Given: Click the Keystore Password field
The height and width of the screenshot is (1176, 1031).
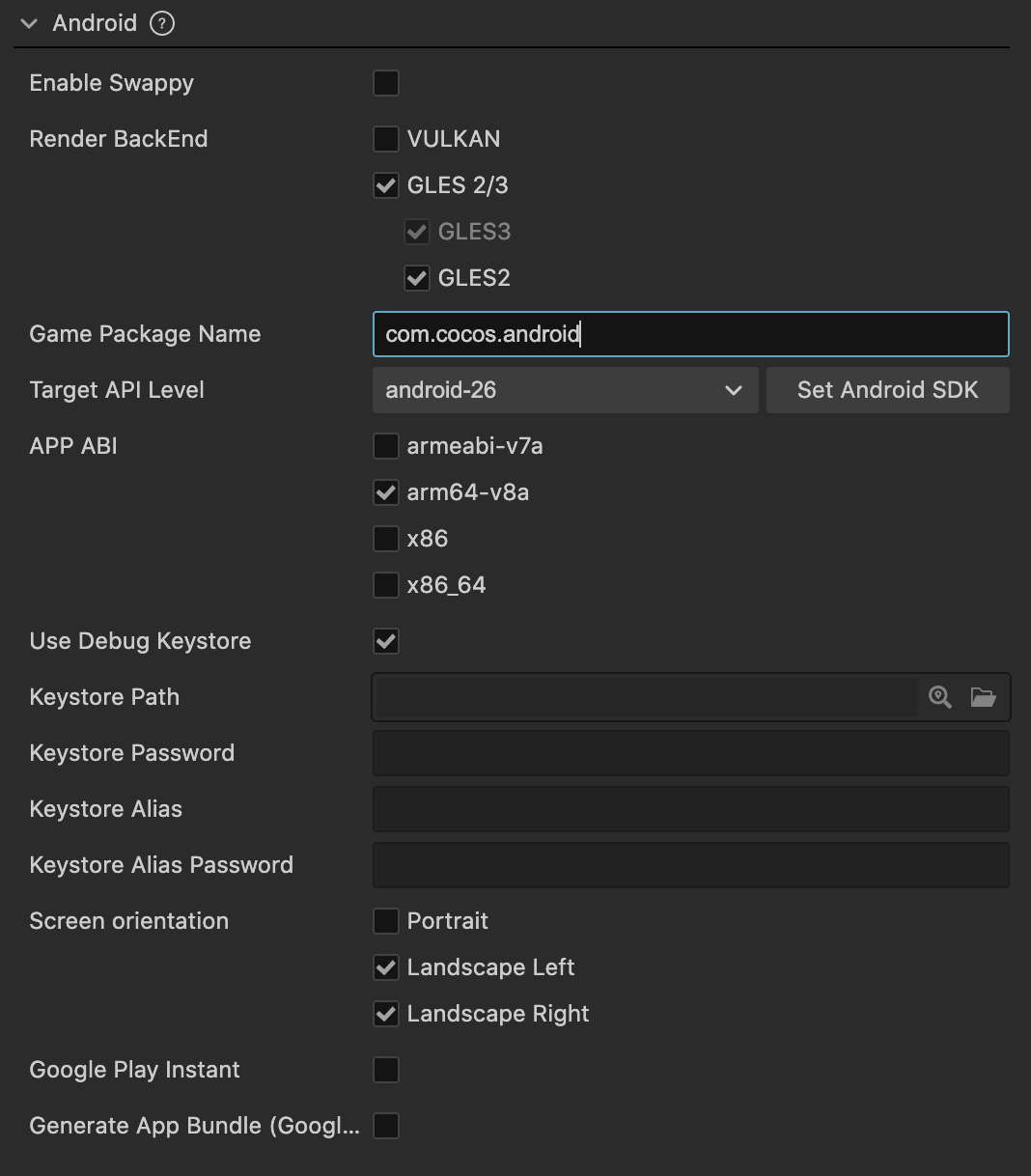Looking at the screenshot, I should tap(690, 753).
